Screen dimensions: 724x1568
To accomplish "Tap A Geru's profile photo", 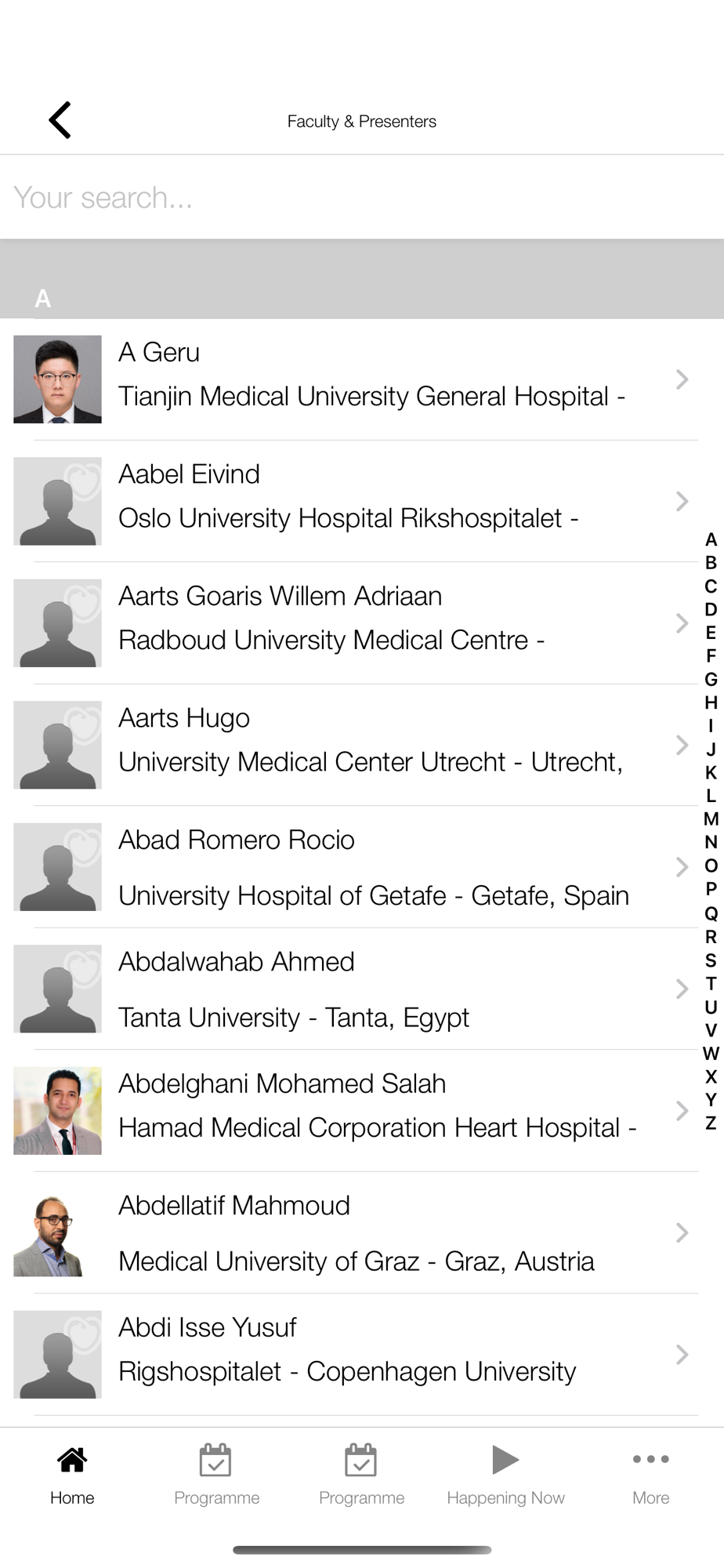I will [x=57, y=379].
